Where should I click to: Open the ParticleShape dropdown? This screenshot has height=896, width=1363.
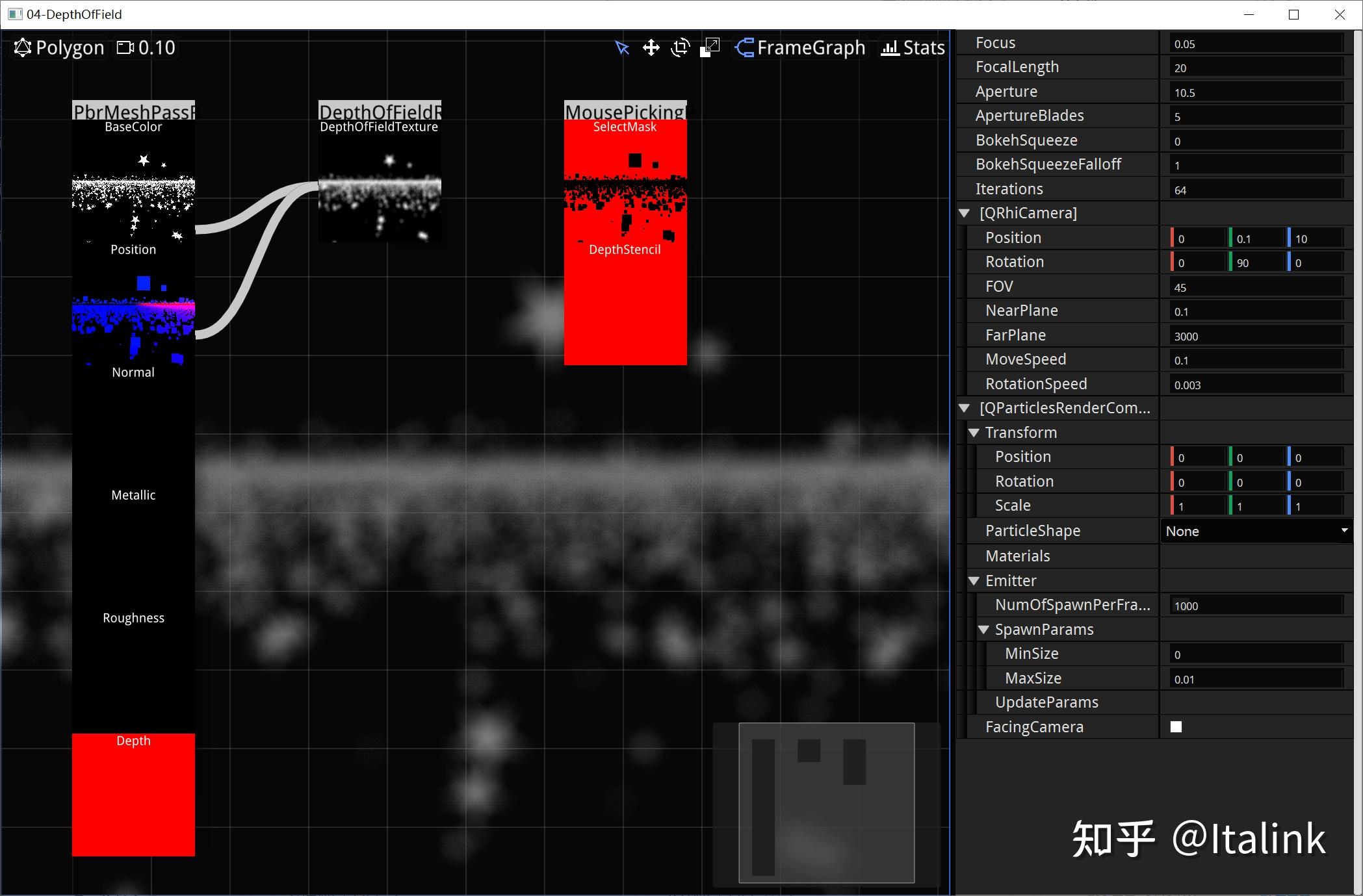1256,531
